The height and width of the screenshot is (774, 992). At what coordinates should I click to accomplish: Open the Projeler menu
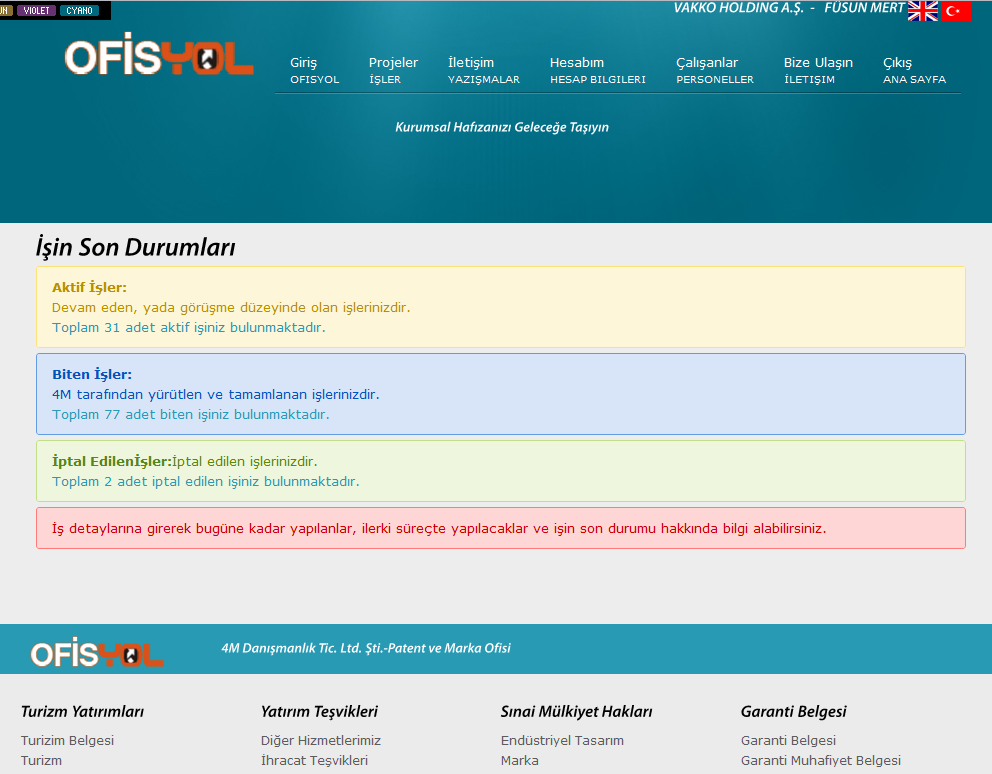click(x=393, y=70)
